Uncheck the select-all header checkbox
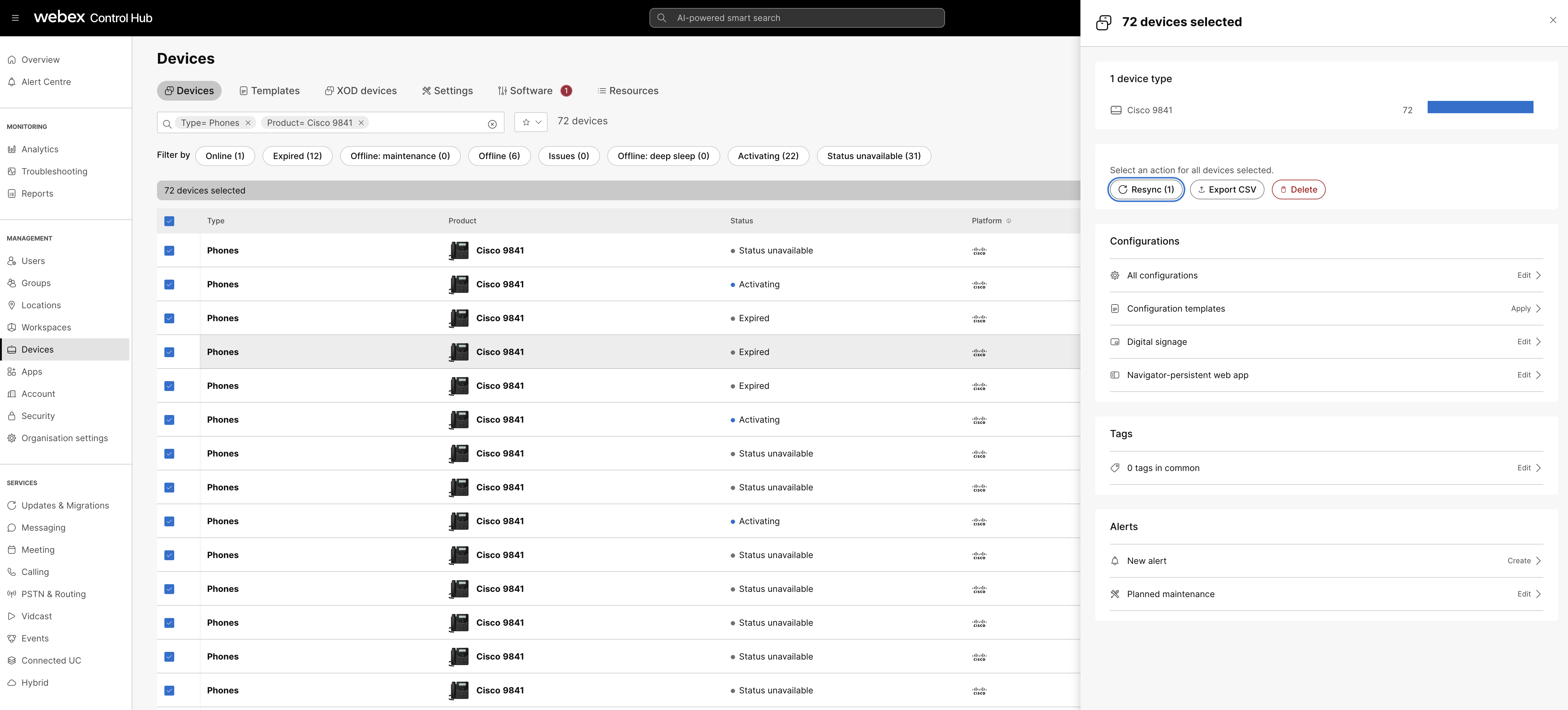 pos(169,221)
